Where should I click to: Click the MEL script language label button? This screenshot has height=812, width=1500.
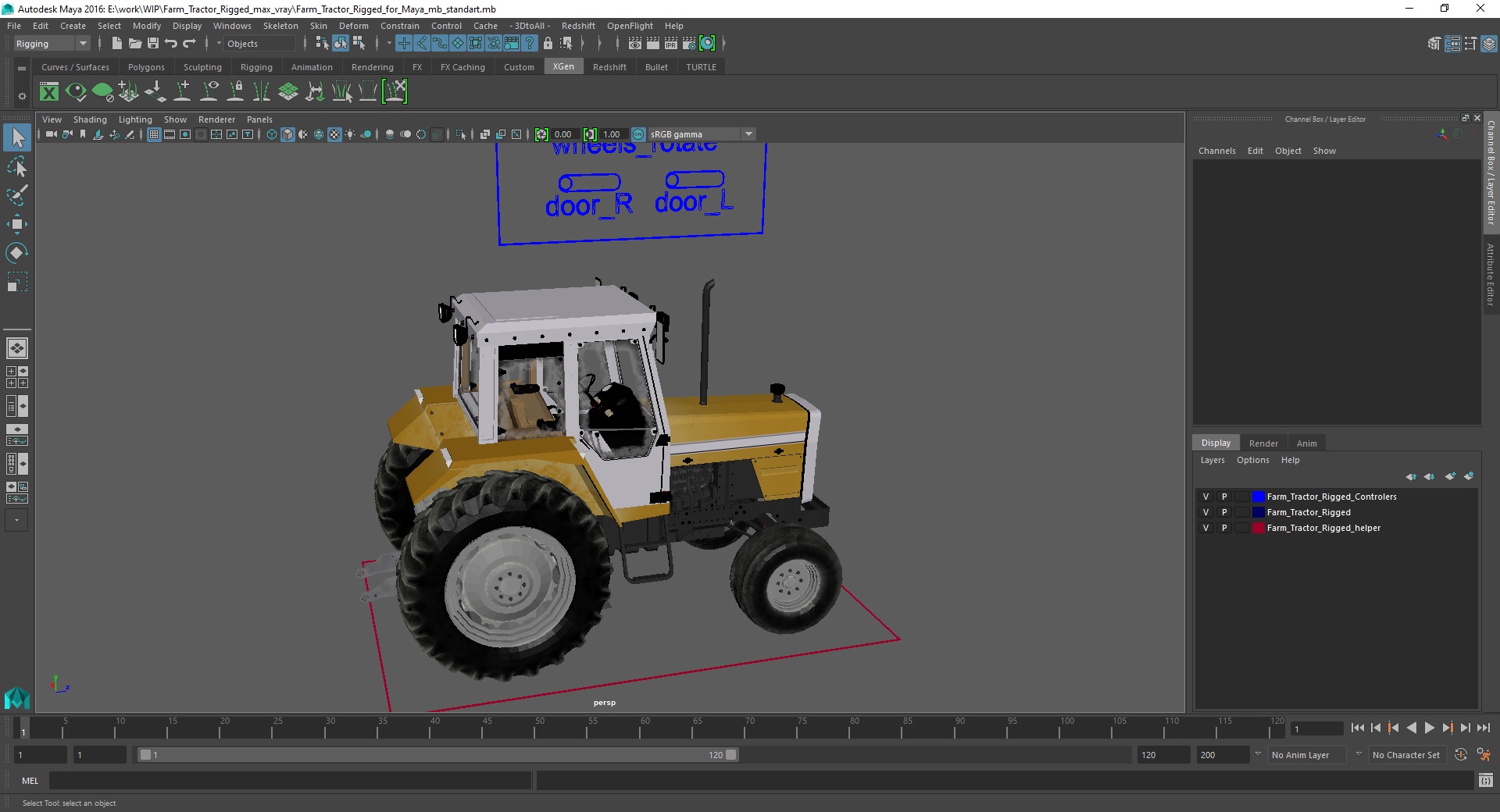coord(30,780)
